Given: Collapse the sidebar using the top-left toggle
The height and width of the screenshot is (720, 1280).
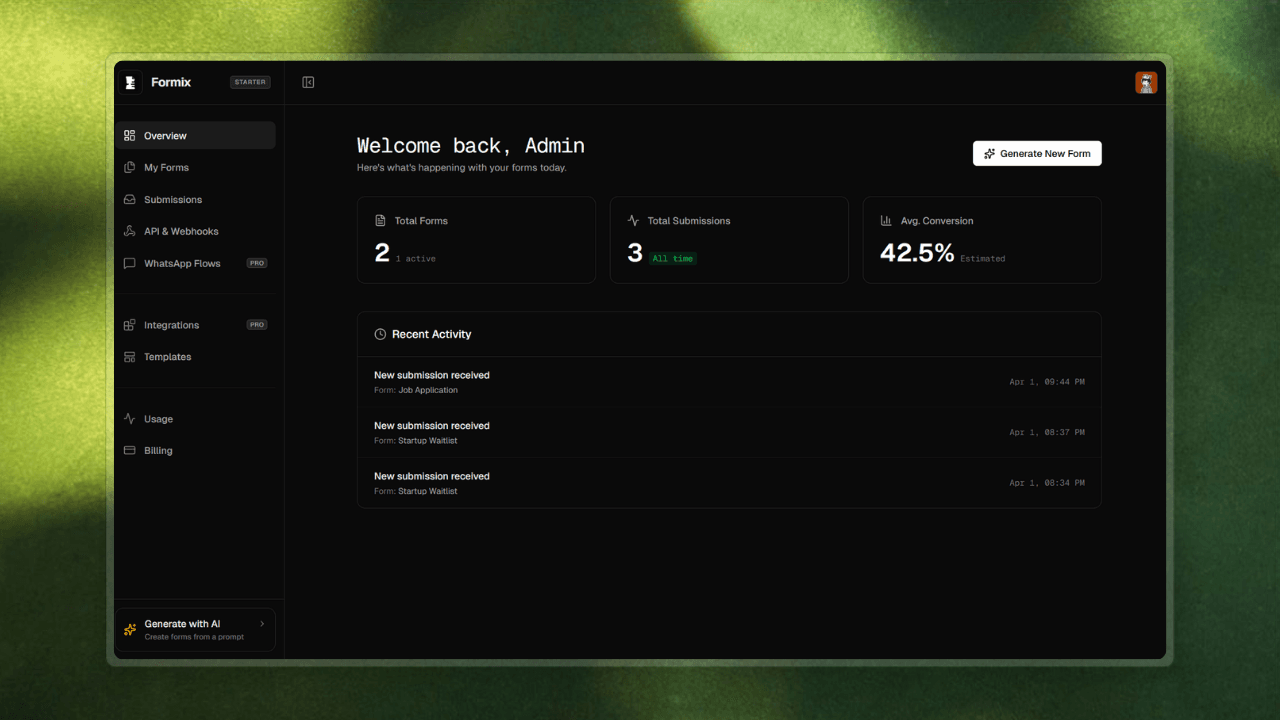Looking at the screenshot, I should [x=307, y=82].
